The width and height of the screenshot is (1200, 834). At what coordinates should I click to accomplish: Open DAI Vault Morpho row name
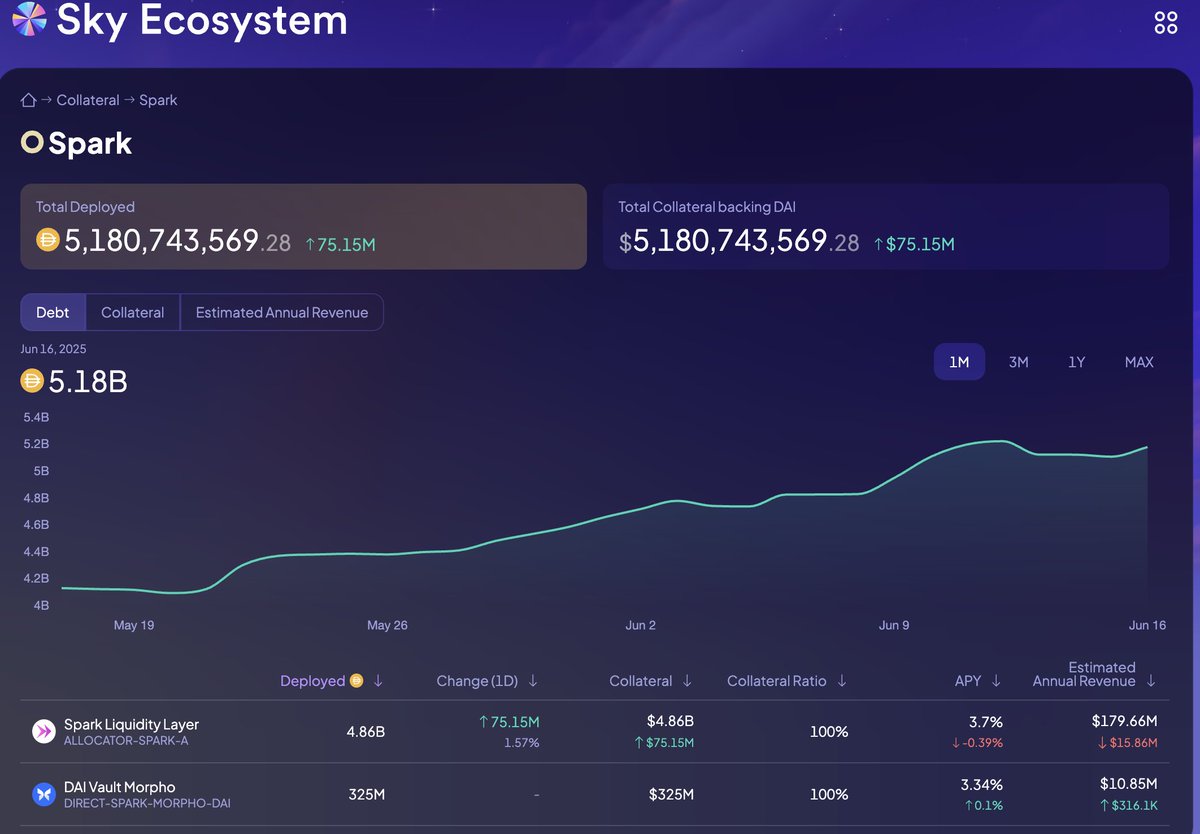click(x=119, y=787)
